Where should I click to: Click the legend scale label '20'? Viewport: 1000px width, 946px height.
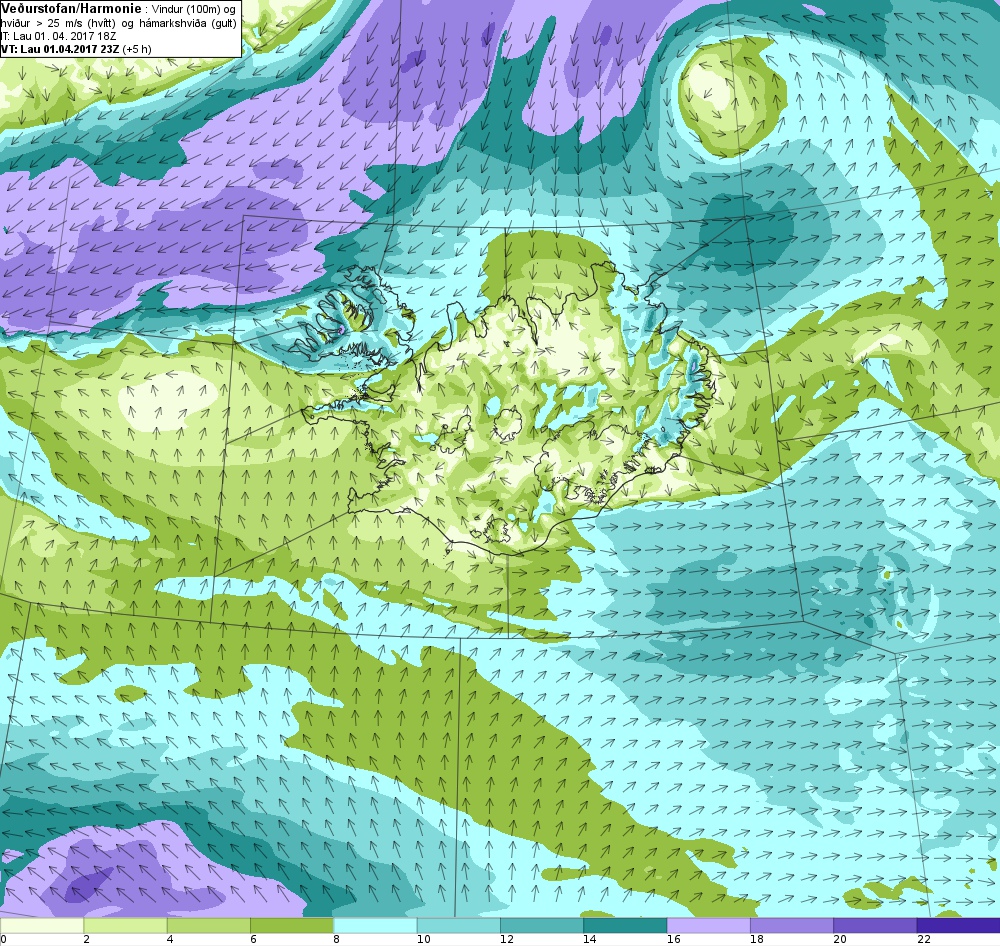click(x=841, y=939)
